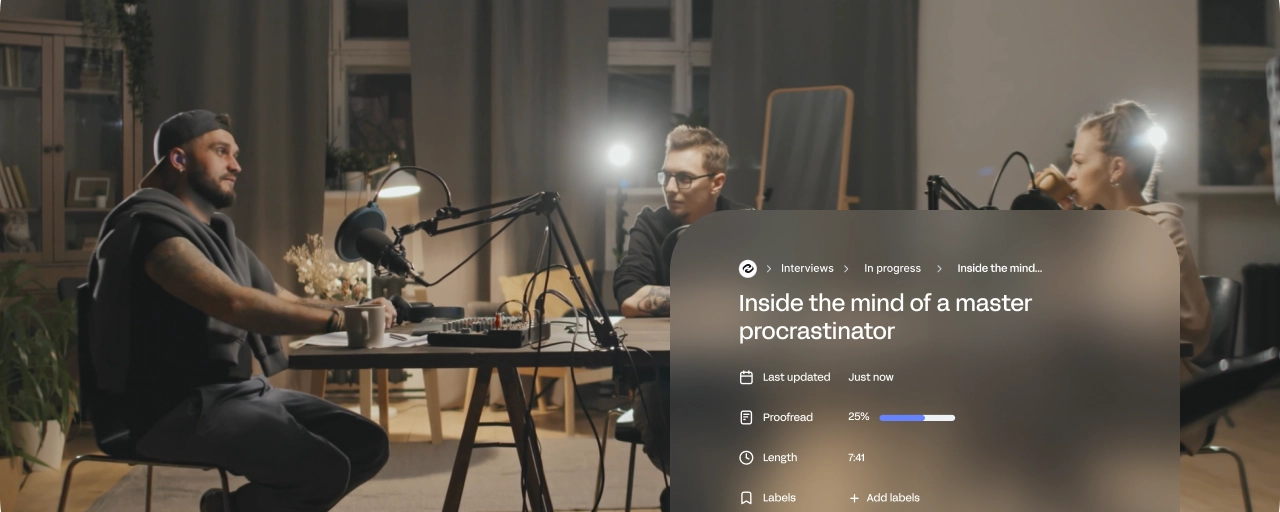Click the app logo icon in breadcrumb
1280x512 pixels.
click(747, 269)
